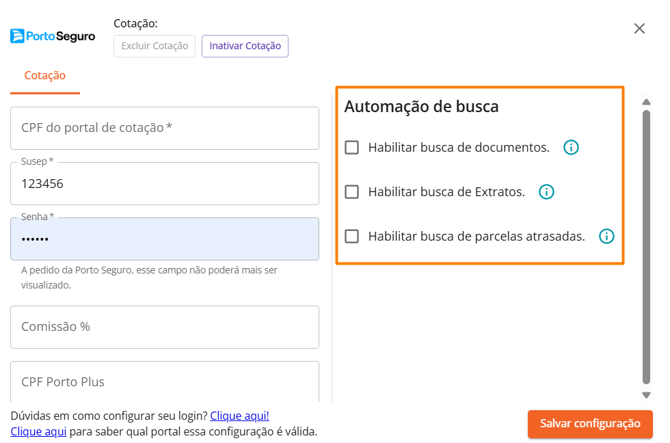Close the configuration dialog with X
Screen dimensions: 670x443
tap(639, 29)
